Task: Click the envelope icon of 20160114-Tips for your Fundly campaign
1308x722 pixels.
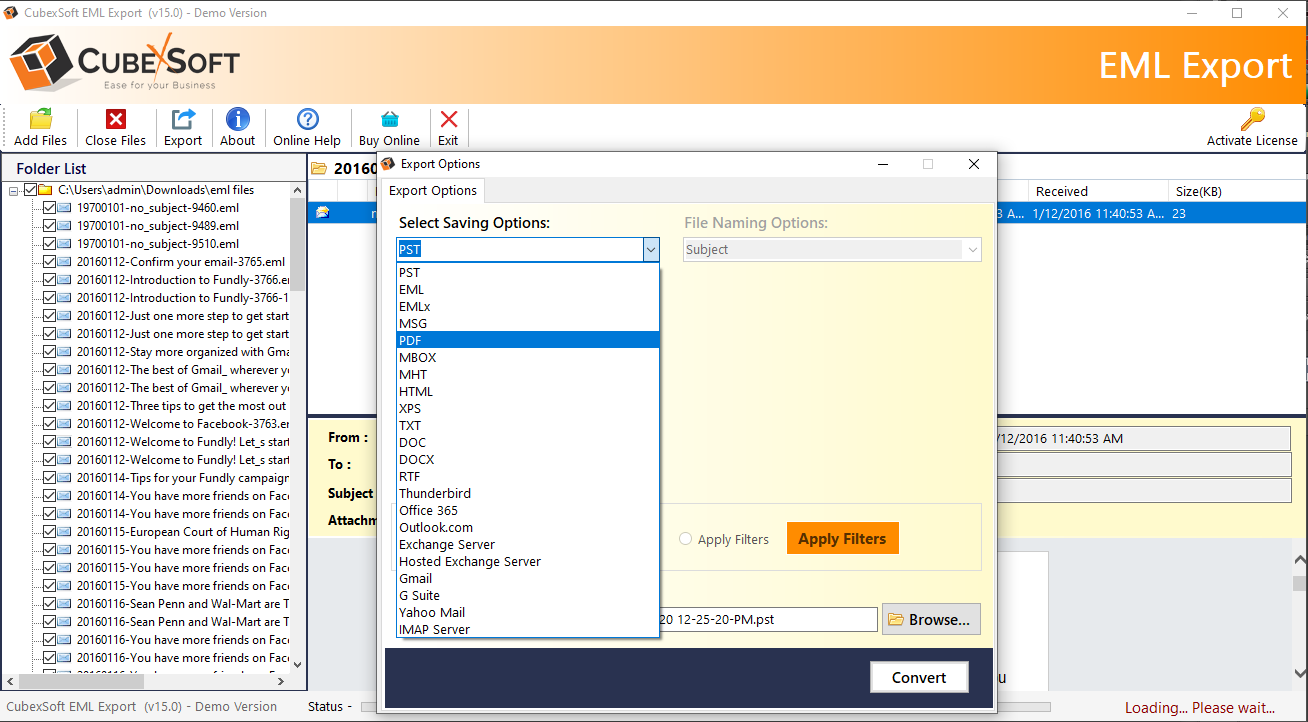Action: tap(65, 478)
